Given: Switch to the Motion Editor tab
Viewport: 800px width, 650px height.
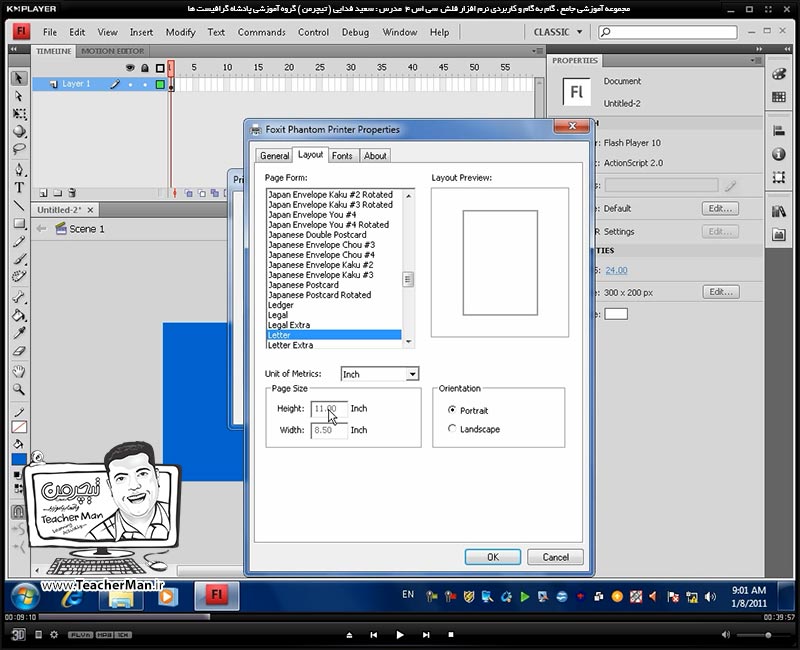Looking at the screenshot, I should click(113, 51).
